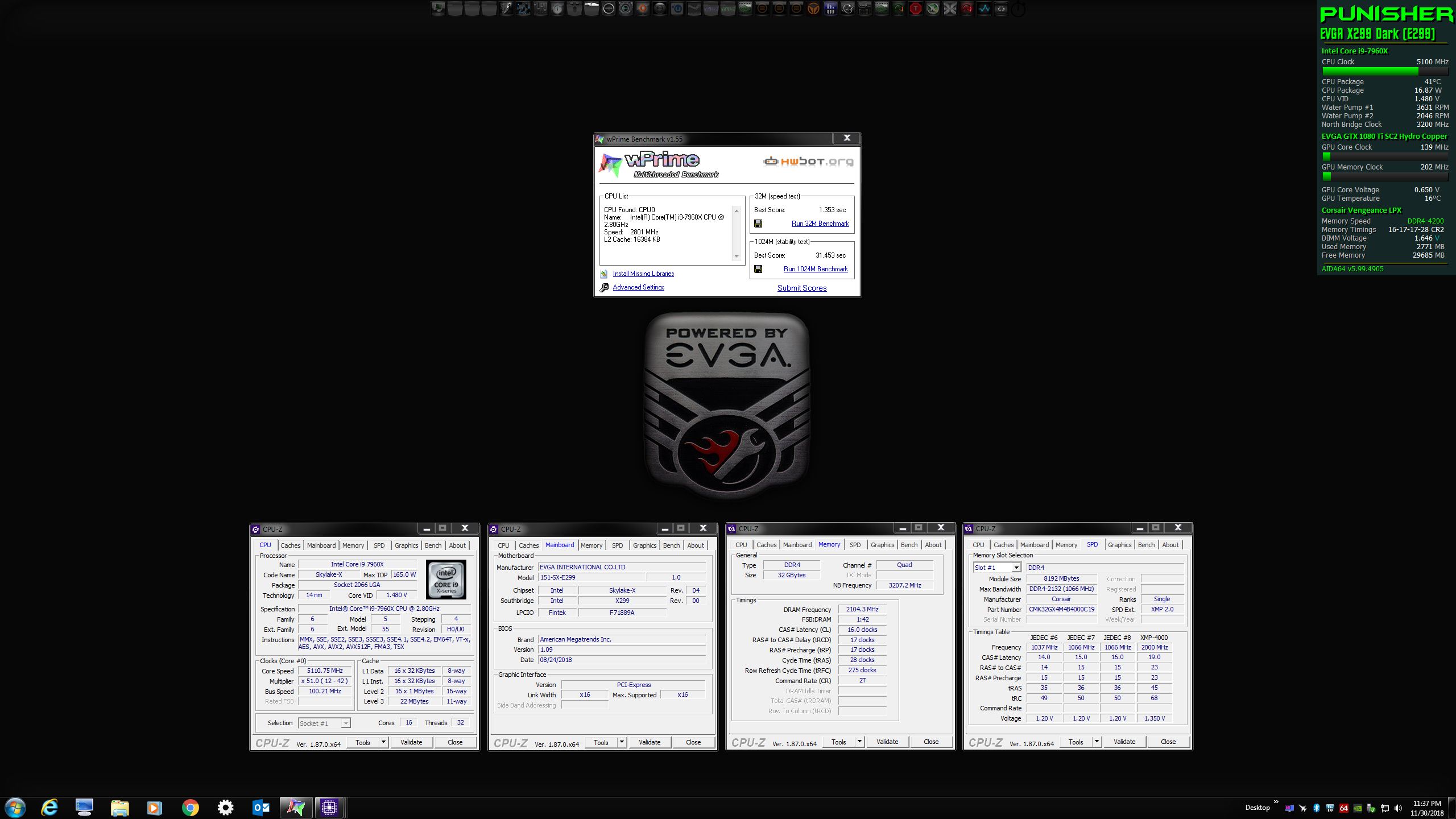Click the AIDA64 tray icon labeled 64
The width and height of the screenshot is (1456, 819).
(1343, 808)
